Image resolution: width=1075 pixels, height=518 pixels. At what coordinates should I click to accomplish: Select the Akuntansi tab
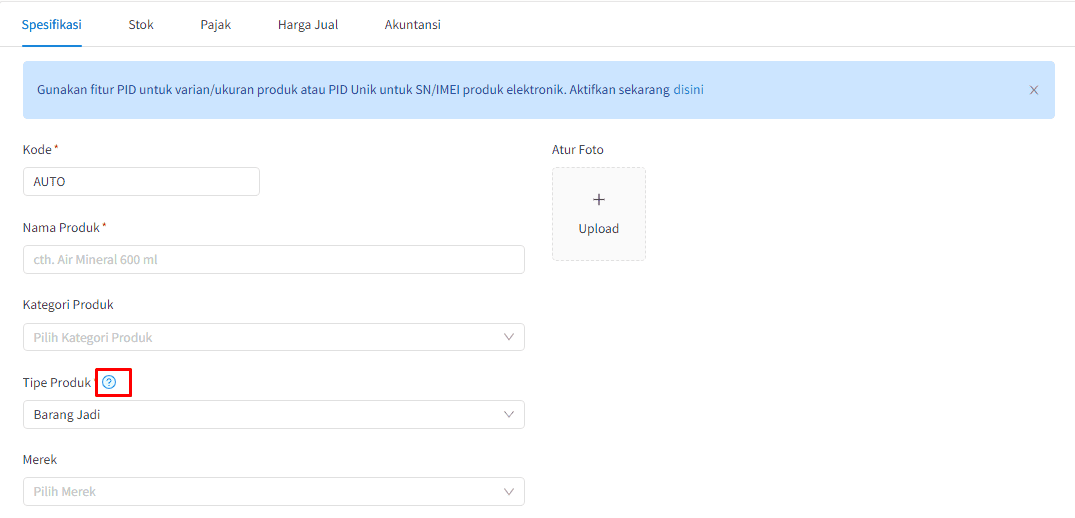413,25
